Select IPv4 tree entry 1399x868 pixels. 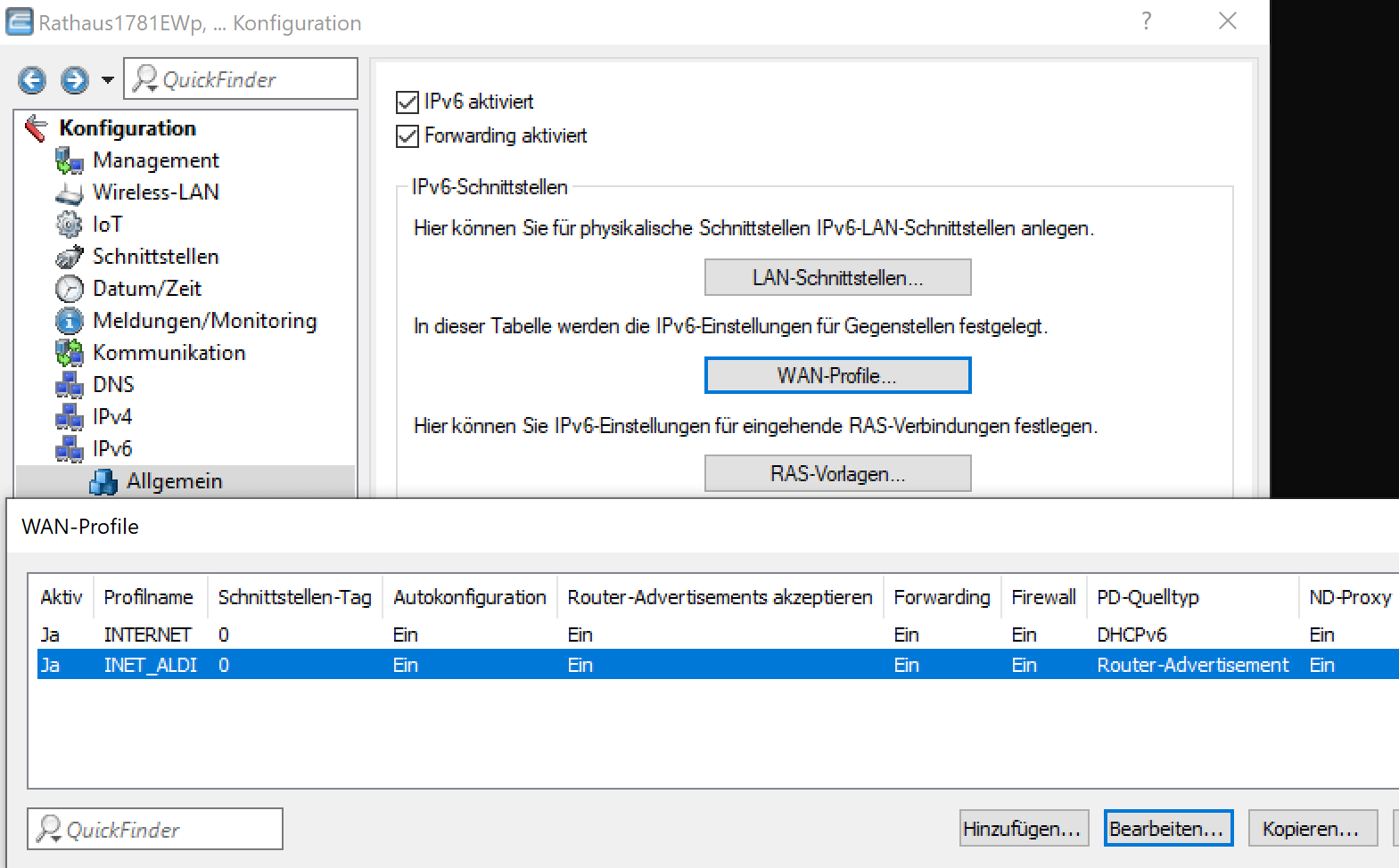(x=112, y=417)
